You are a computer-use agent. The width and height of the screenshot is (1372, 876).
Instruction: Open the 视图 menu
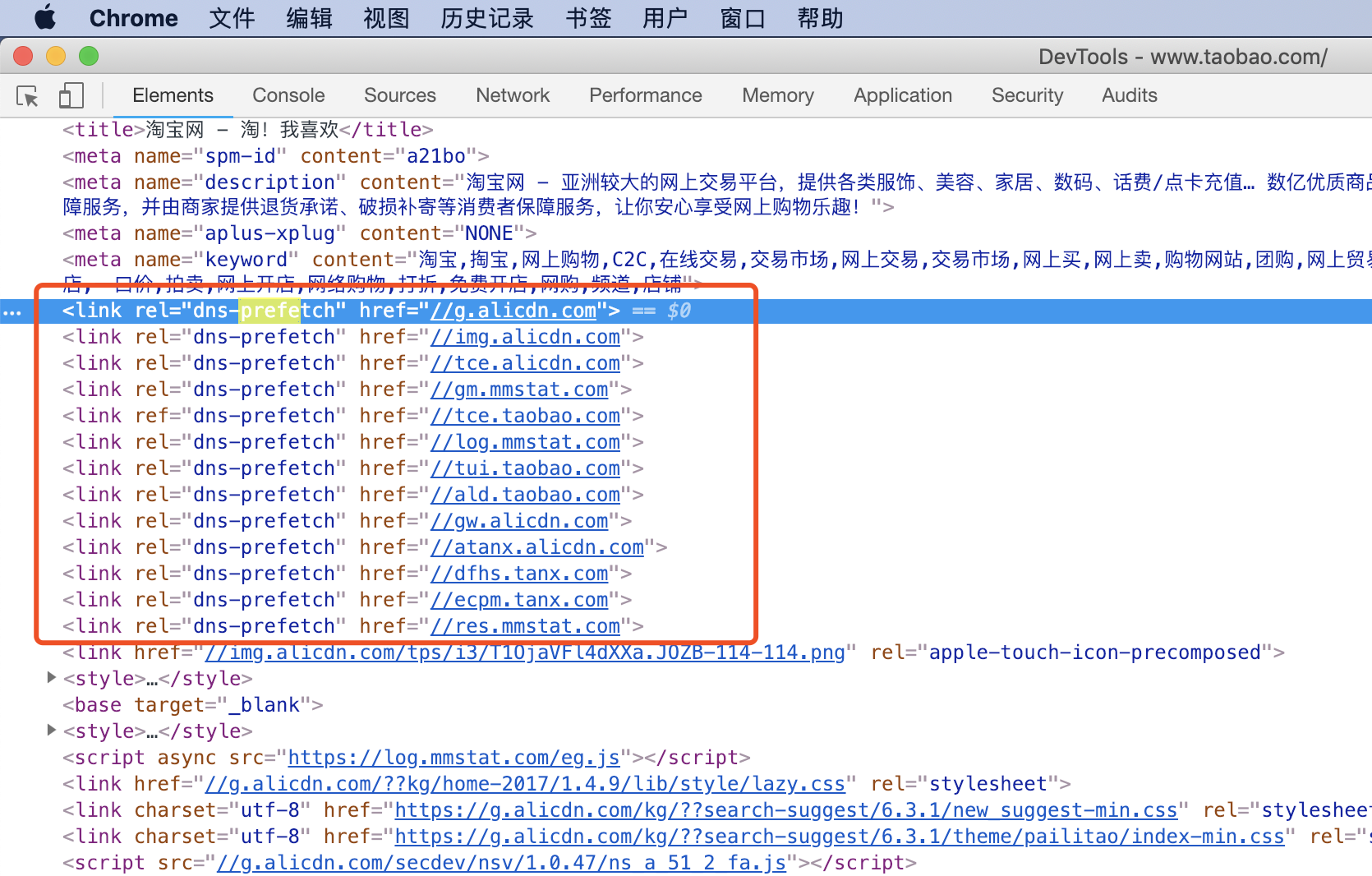386,18
